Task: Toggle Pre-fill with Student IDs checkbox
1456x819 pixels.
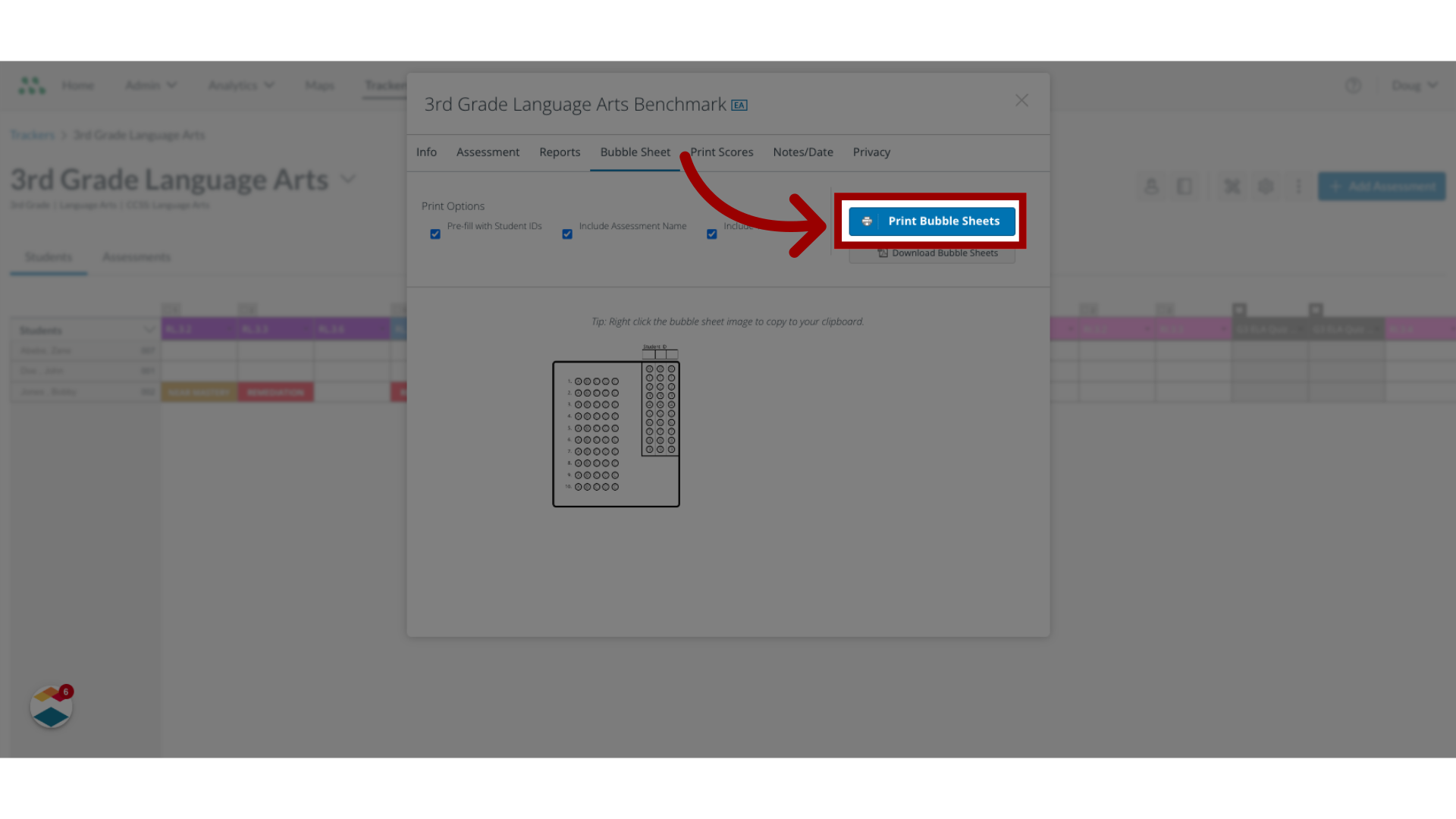Action: point(434,232)
